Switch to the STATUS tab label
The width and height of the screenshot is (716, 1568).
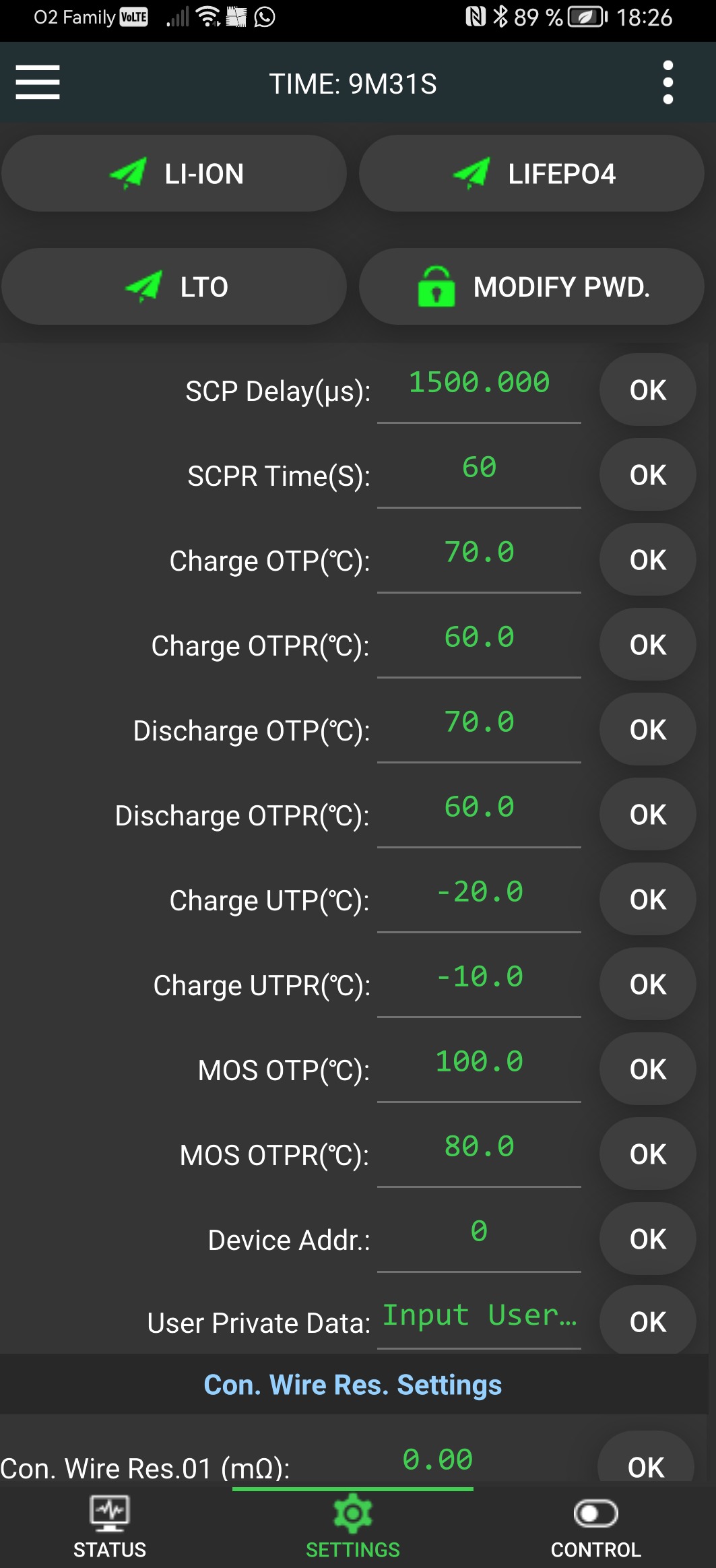click(x=110, y=1550)
